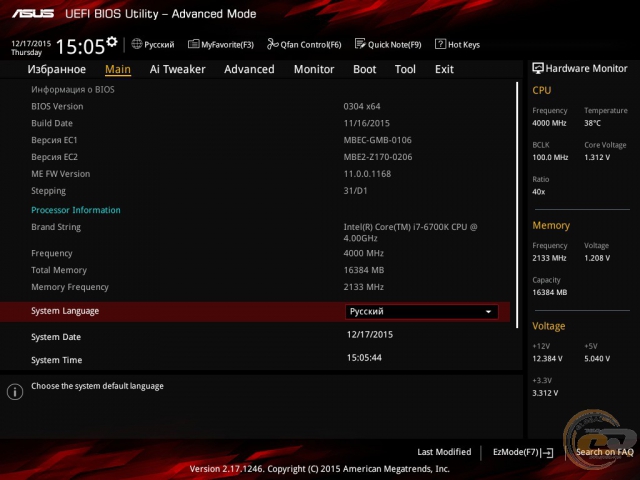
Task: Click value 0304 x64
Action: tap(362, 107)
